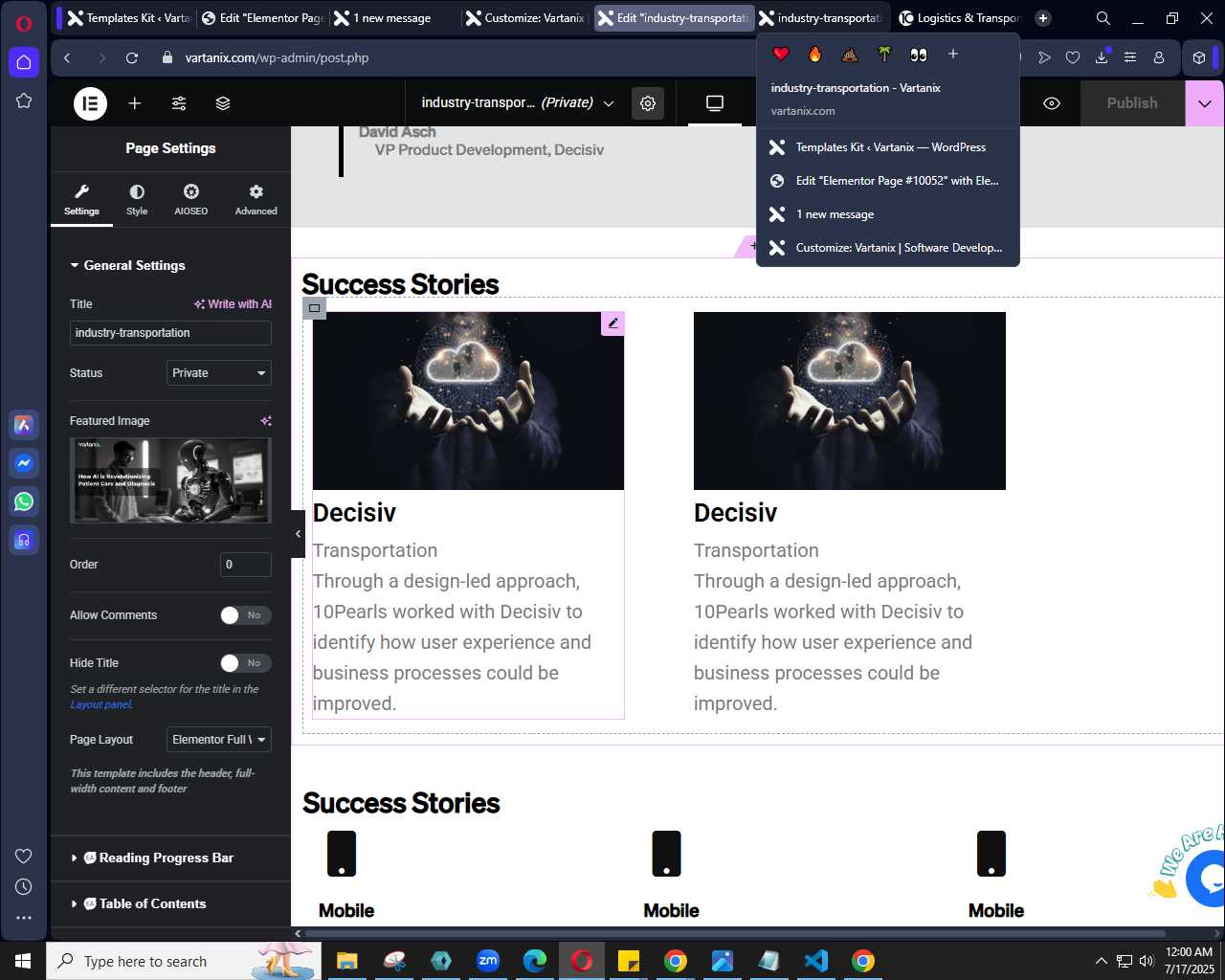Image resolution: width=1225 pixels, height=980 pixels.
Task: Open Opera downloads icon
Action: [1102, 57]
